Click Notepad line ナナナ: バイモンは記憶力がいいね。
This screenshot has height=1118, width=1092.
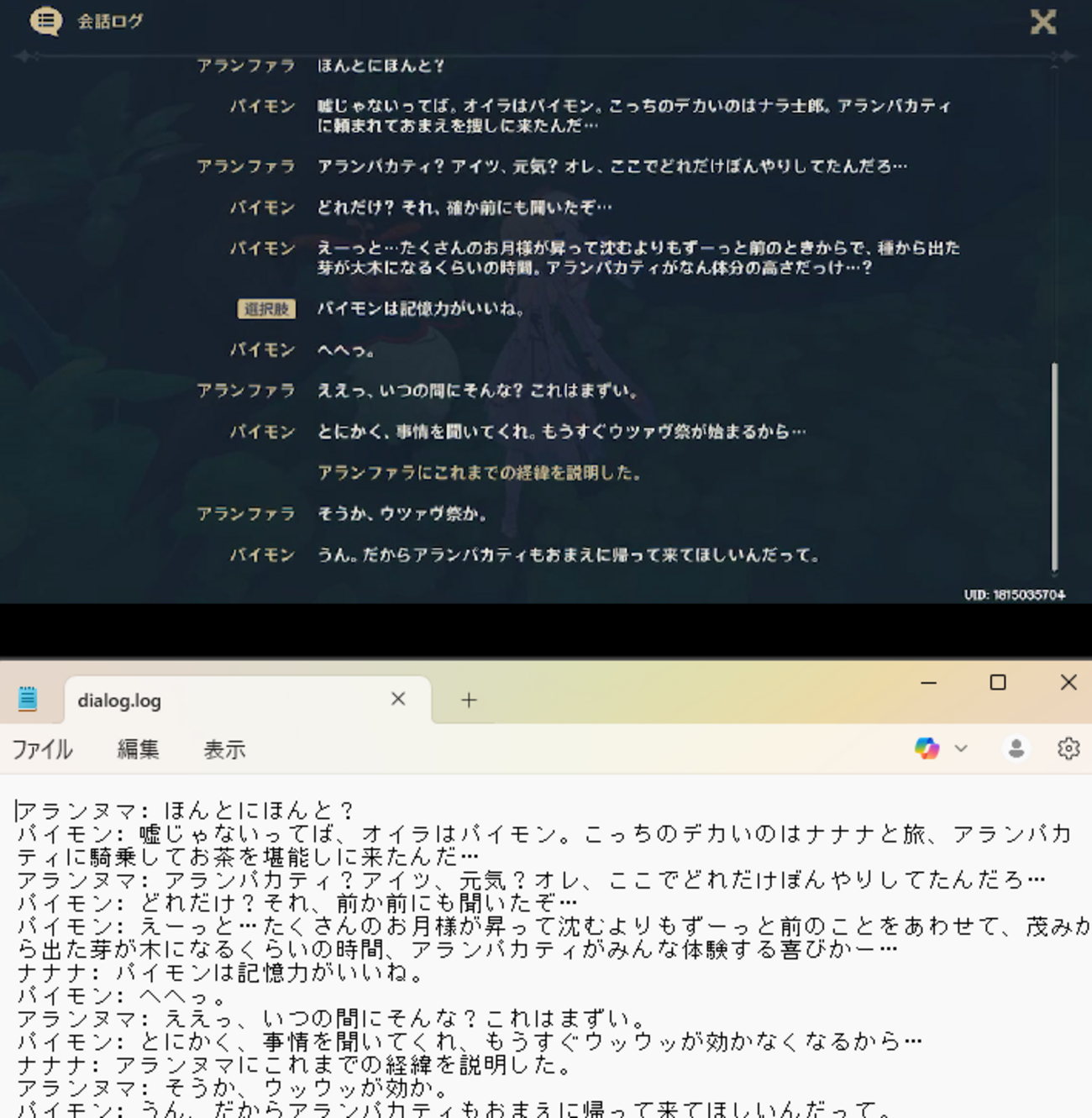point(223,973)
